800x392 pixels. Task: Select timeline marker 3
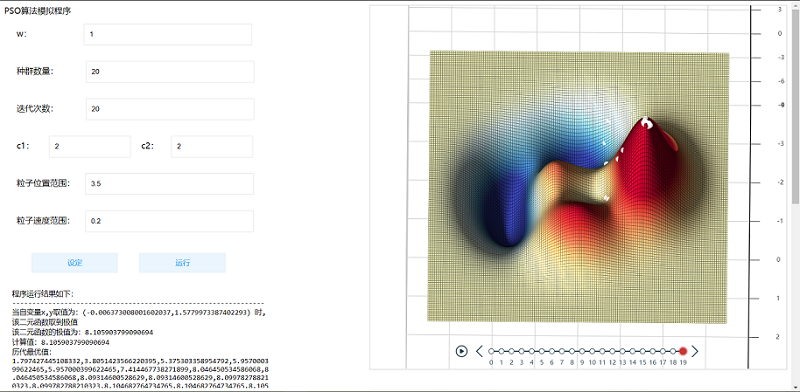point(521,351)
